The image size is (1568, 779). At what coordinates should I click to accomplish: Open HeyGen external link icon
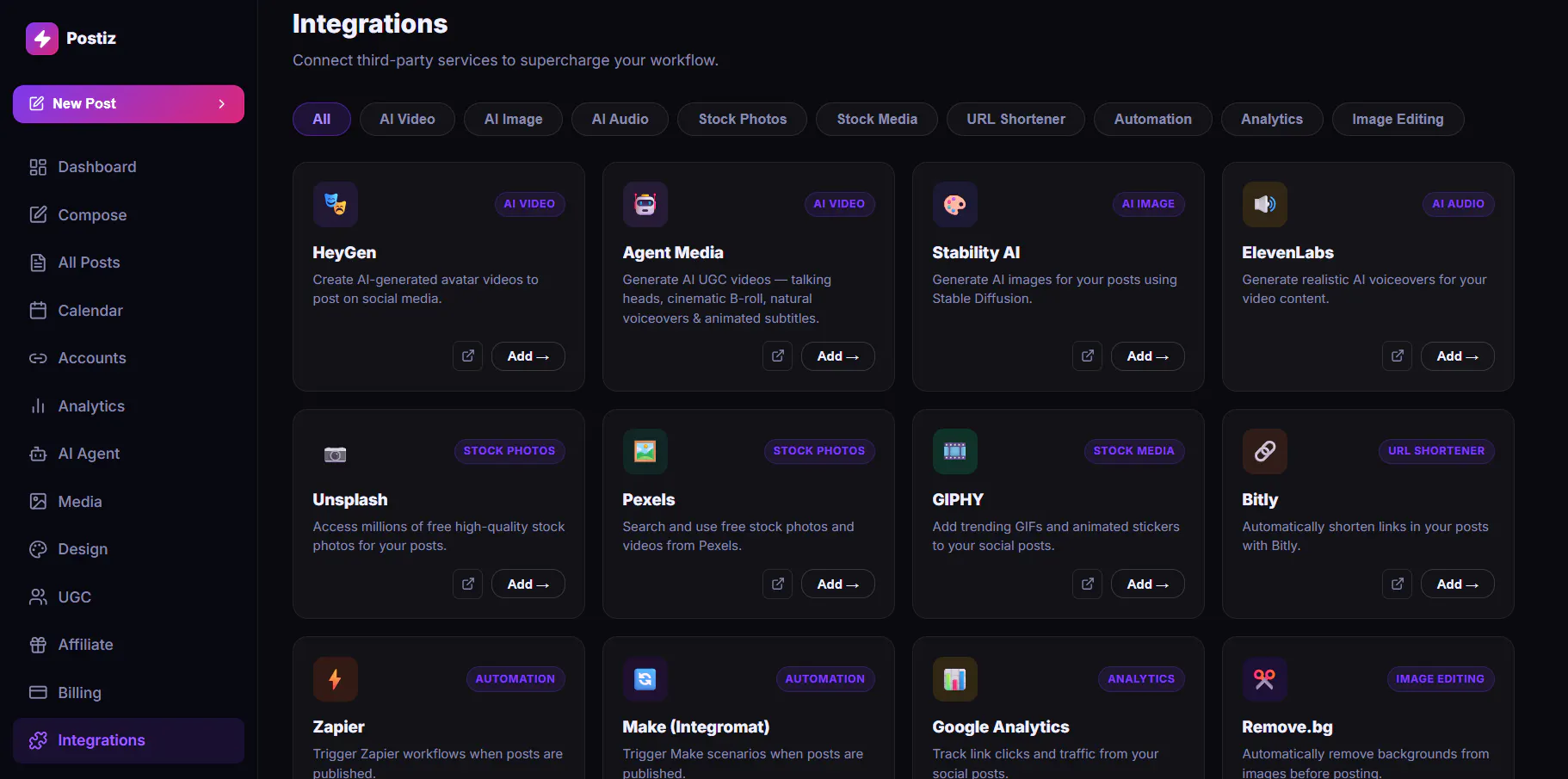pyautogui.click(x=468, y=356)
